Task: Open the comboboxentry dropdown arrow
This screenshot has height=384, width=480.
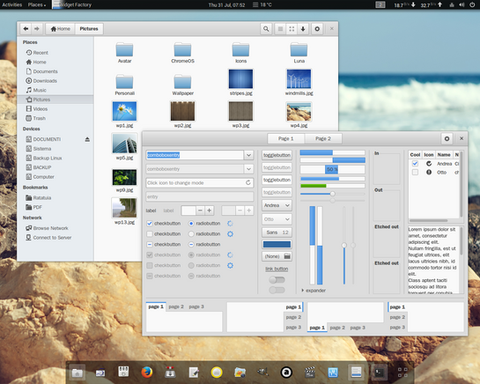Action: point(249,155)
